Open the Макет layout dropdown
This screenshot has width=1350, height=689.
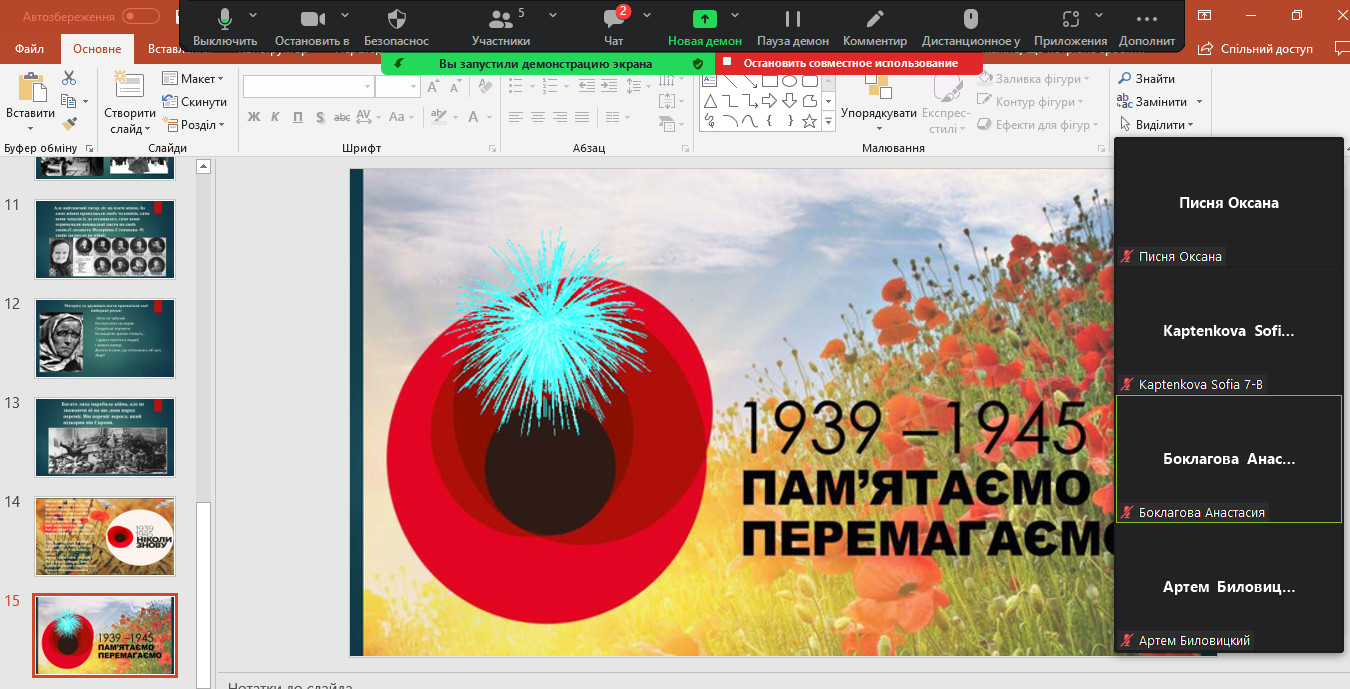click(192, 79)
